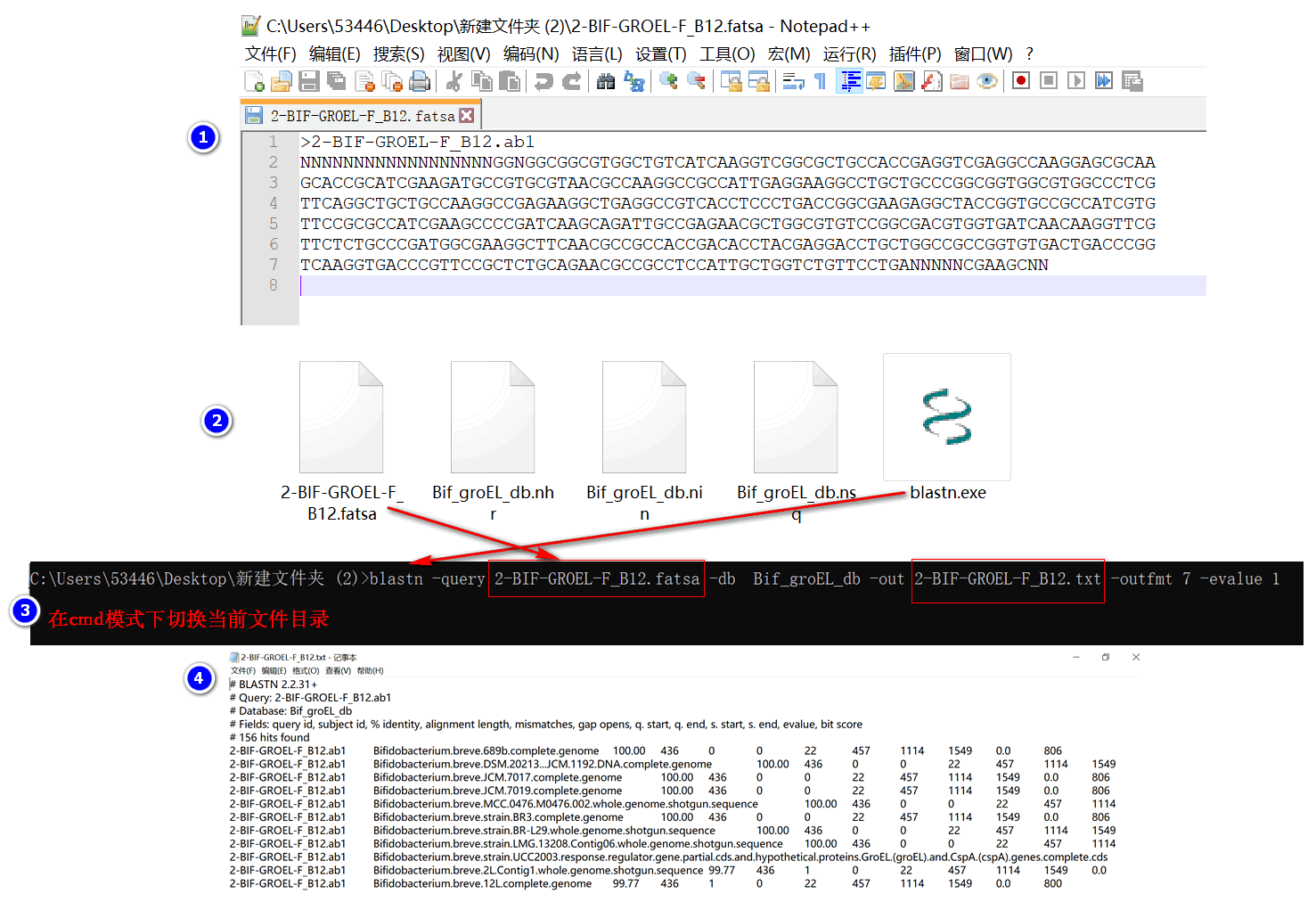Open the 工具(O) menu
This screenshot has width=1316, height=902.
pos(727,54)
